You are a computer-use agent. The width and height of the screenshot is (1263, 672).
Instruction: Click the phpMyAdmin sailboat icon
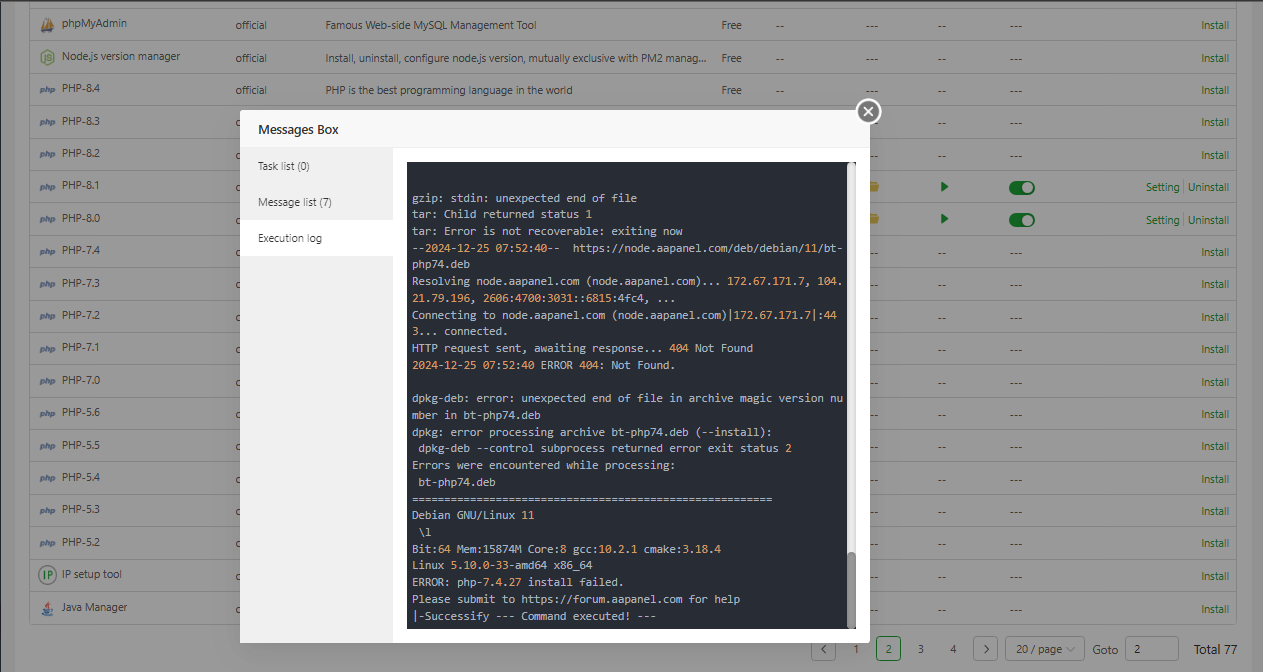point(47,24)
